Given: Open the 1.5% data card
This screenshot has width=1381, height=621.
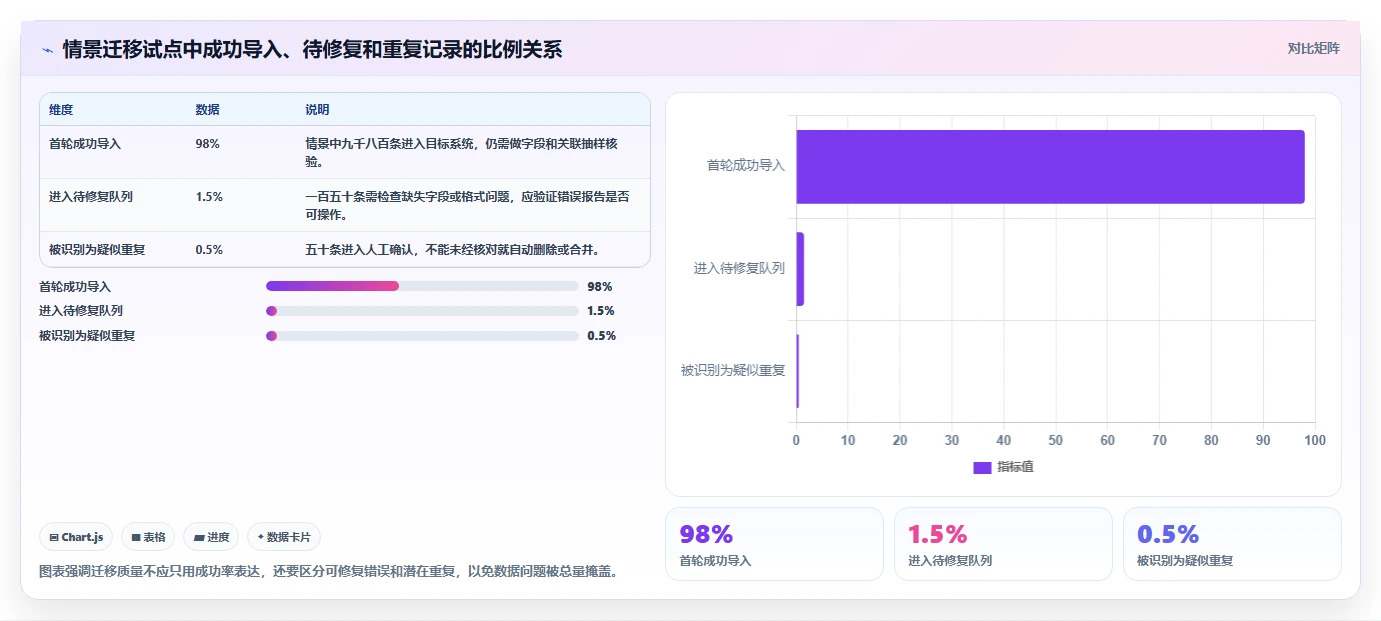Looking at the screenshot, I should pyautogui.click(x=1003, y=544).
